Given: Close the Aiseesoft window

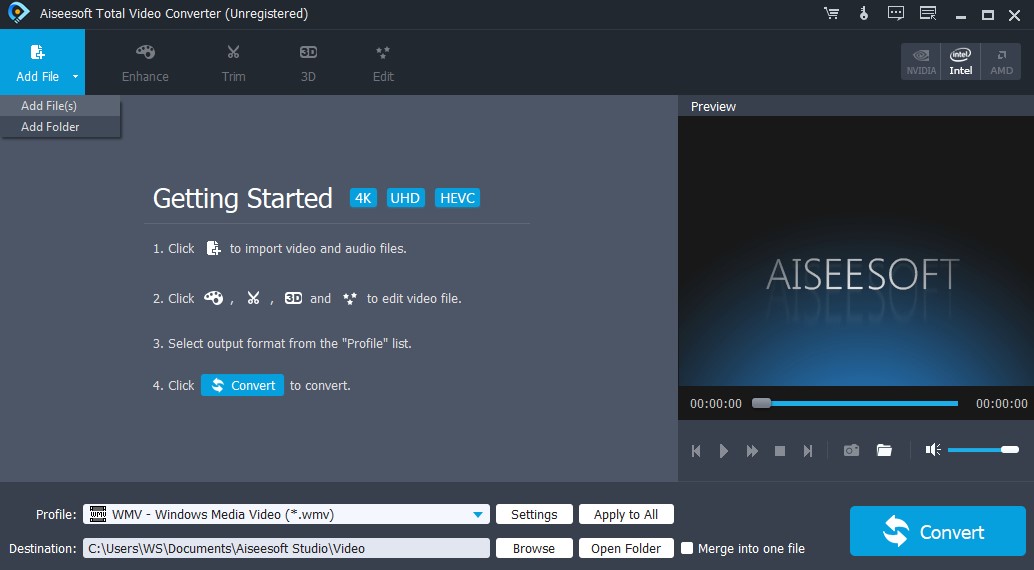Looking at the screenshot, I should point(1015,15).
